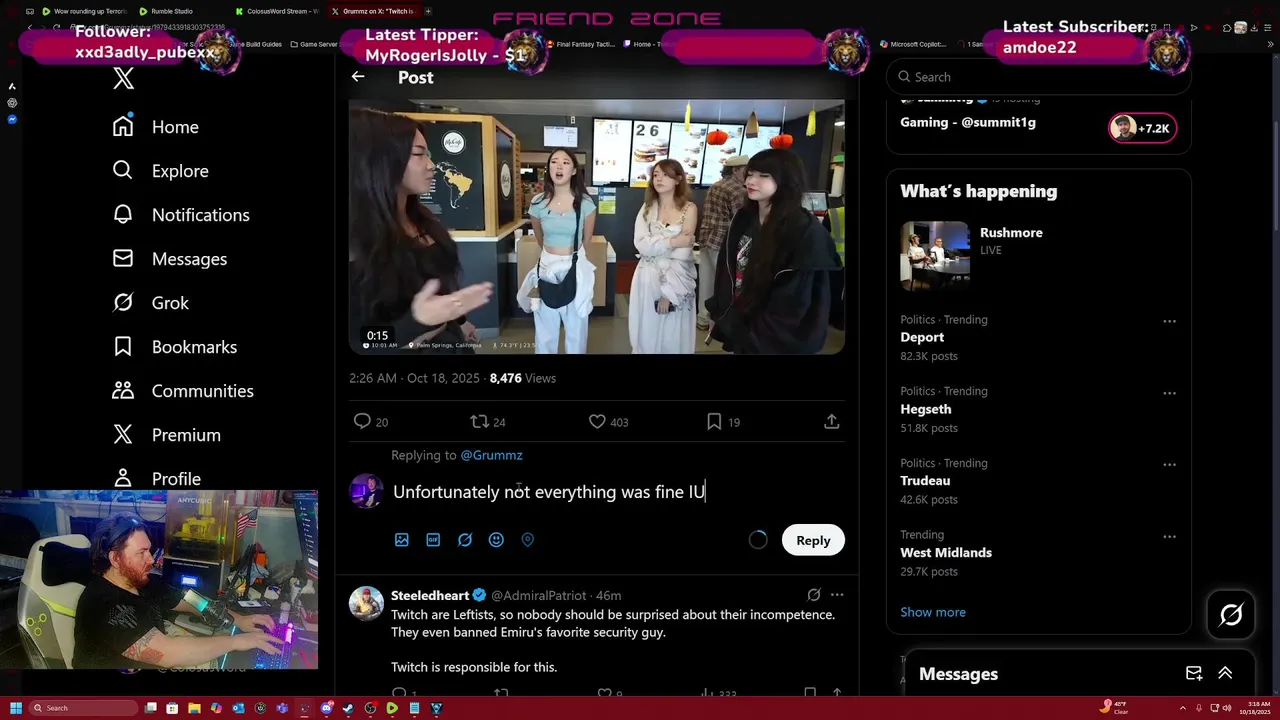Open more options for Deport trend
The width and height of the screenshot is (1280, 720).
[x=1169, y=321]
